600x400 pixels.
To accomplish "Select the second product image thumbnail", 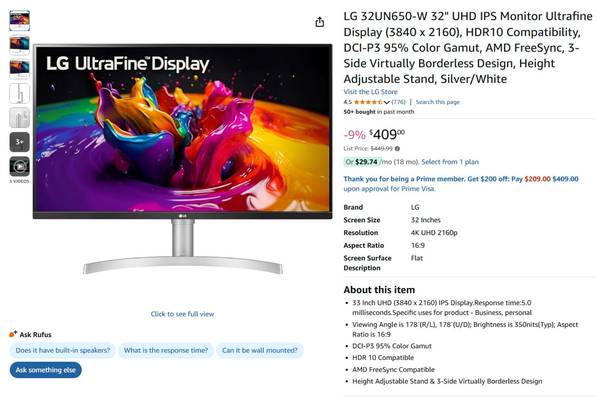I will (x=20, y=45).
